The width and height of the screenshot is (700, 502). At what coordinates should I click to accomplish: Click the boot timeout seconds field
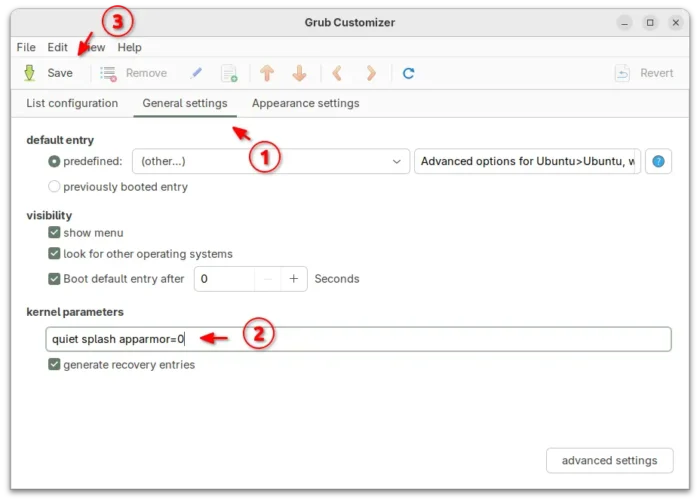[x=225, y=279]
